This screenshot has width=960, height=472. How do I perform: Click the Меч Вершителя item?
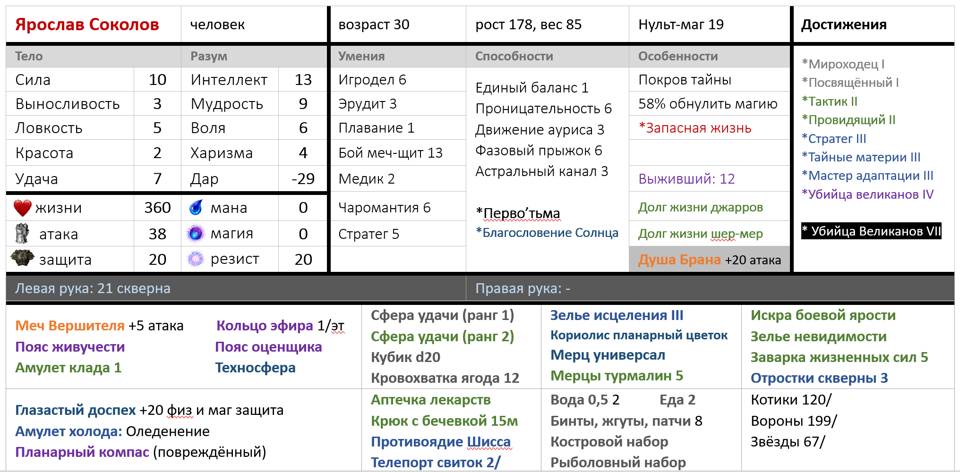(70, 325)
